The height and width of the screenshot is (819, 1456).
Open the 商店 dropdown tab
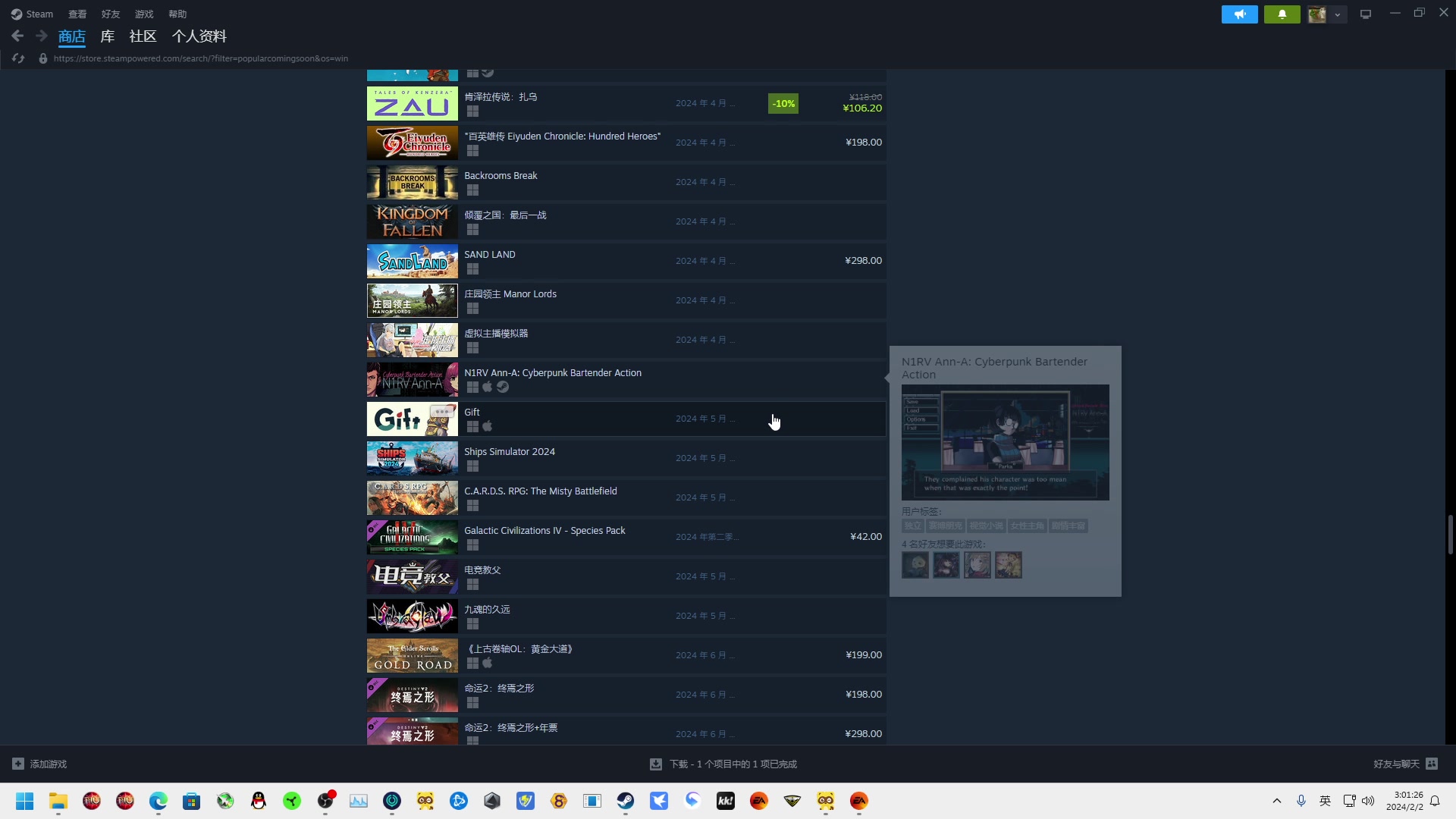72,36
